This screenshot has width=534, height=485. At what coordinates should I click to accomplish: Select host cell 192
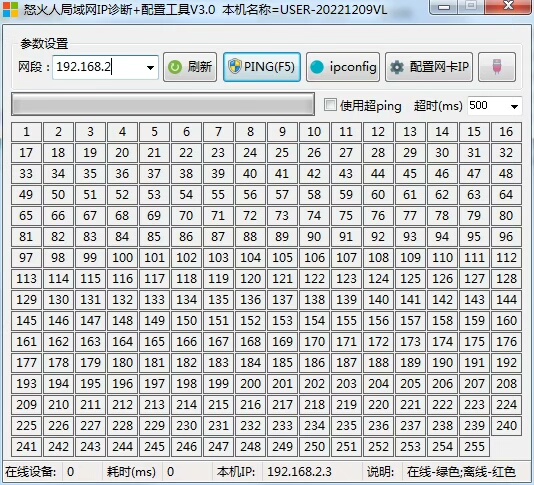[506, 363]
